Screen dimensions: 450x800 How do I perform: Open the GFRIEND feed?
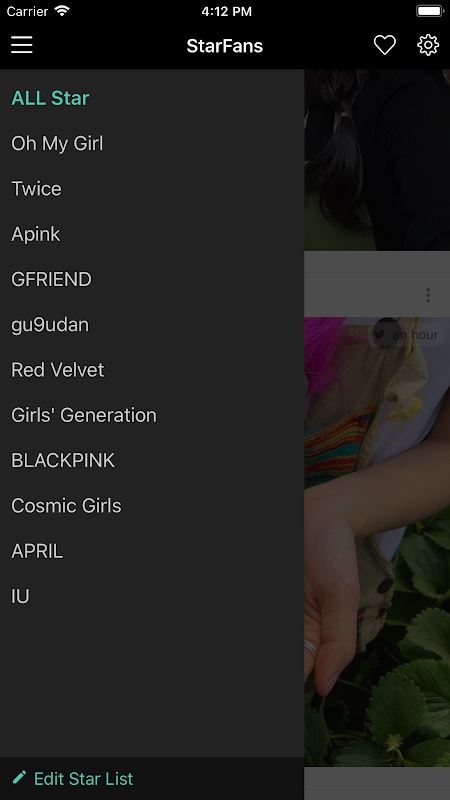coord(52,279)
